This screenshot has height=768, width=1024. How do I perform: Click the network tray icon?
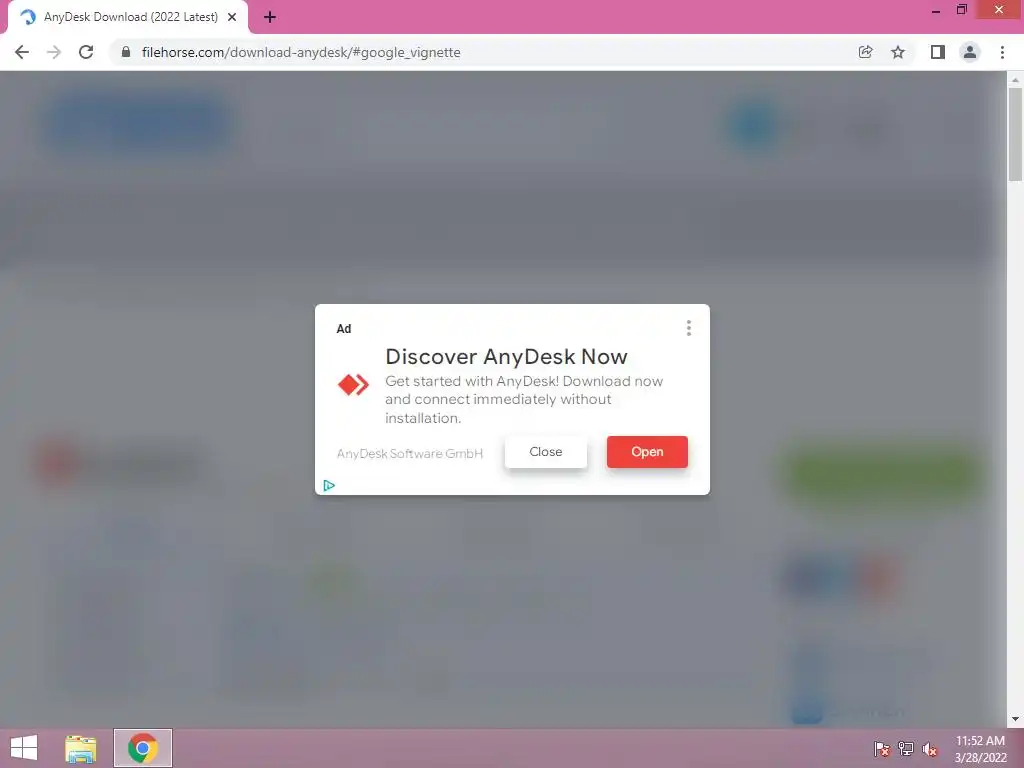click(906, 748)
